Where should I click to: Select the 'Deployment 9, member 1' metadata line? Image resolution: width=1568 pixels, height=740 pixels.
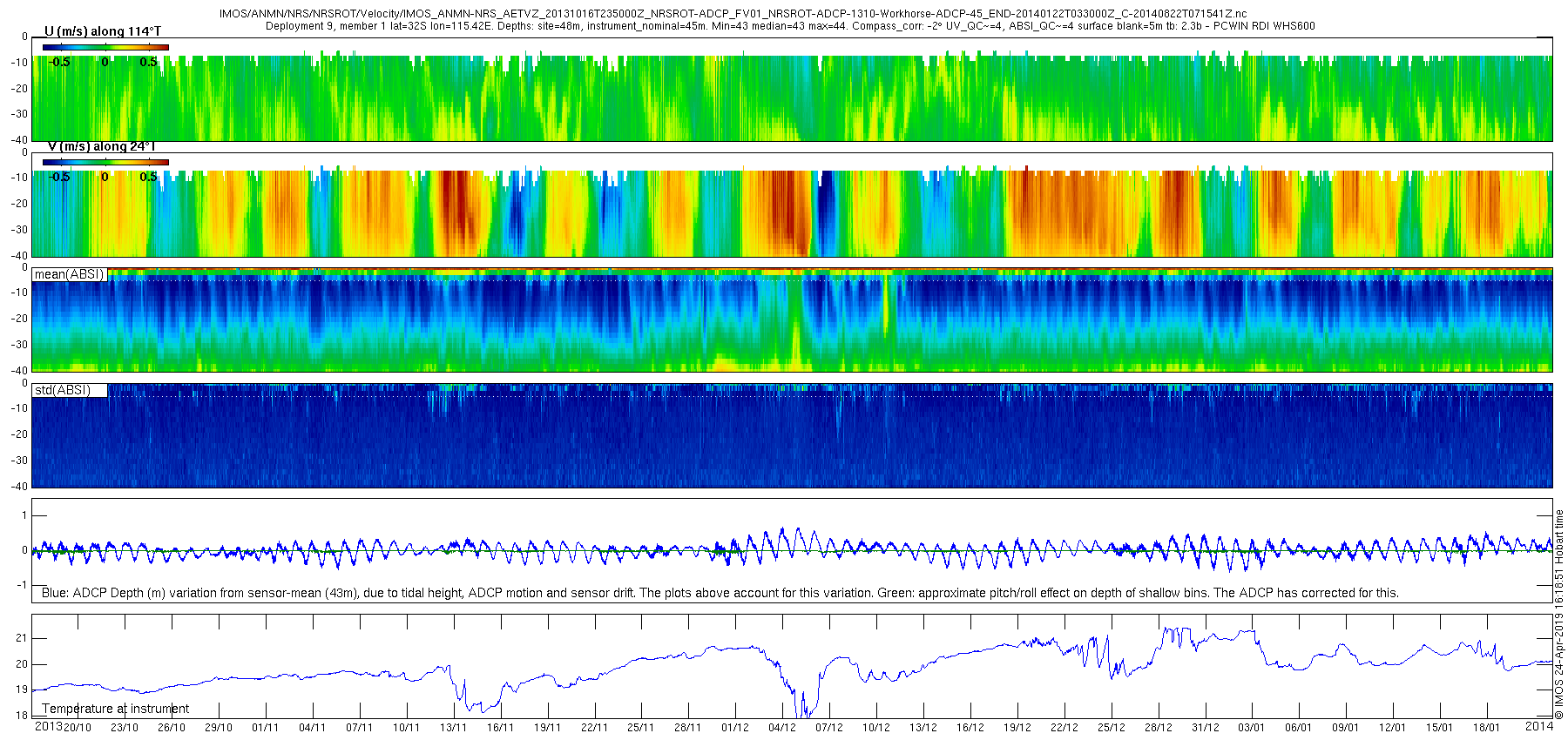pos(790,26)
